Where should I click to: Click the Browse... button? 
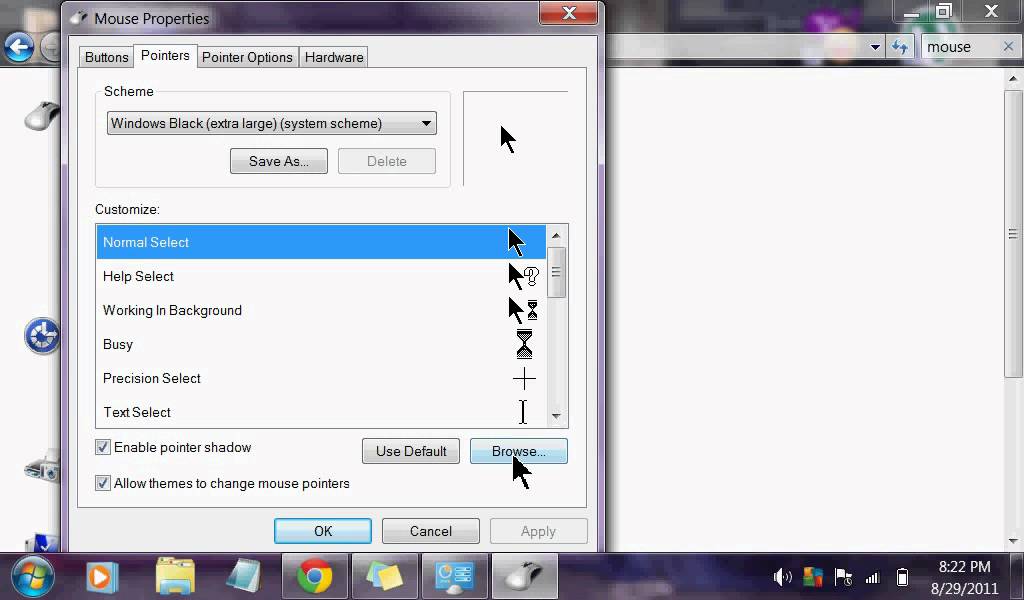pyautogui.click(x=519, y=451)
